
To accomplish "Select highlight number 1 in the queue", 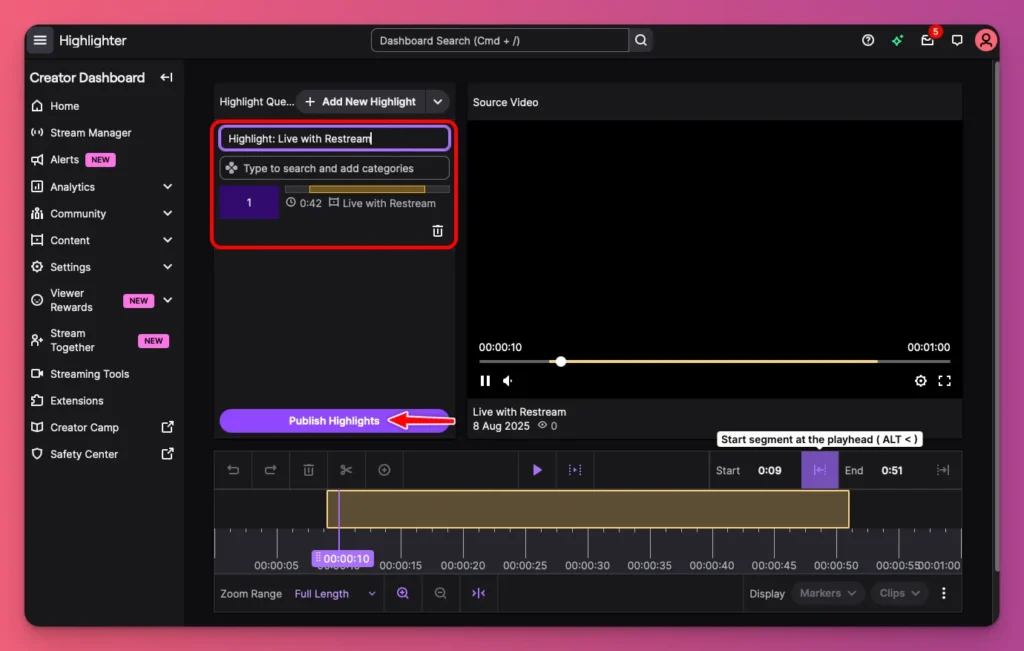I will point(249,202).
